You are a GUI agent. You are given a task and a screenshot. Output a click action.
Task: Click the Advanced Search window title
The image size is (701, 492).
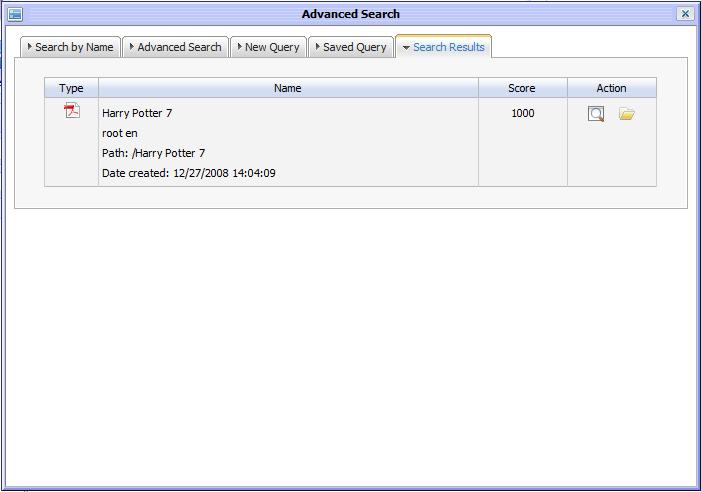350,14
